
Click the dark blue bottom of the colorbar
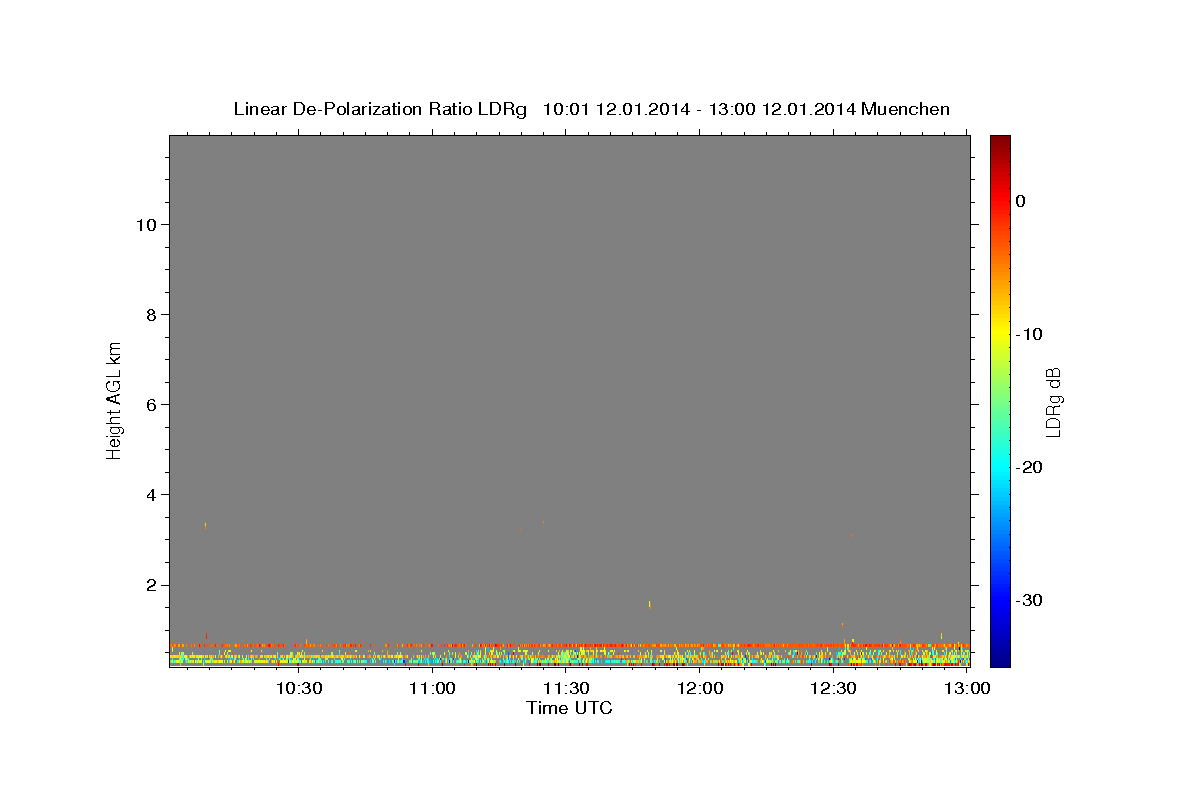1000,658
